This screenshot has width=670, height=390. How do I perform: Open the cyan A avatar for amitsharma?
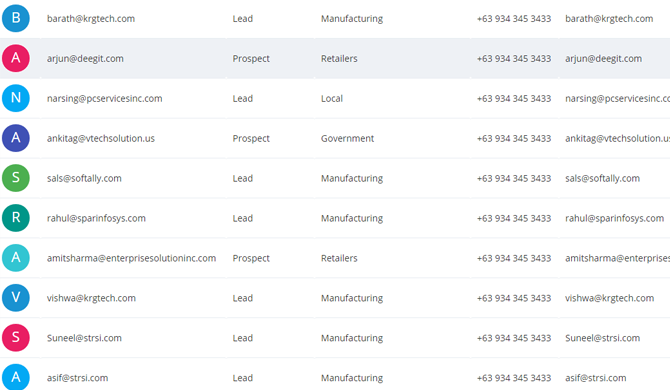coord(16,258)
